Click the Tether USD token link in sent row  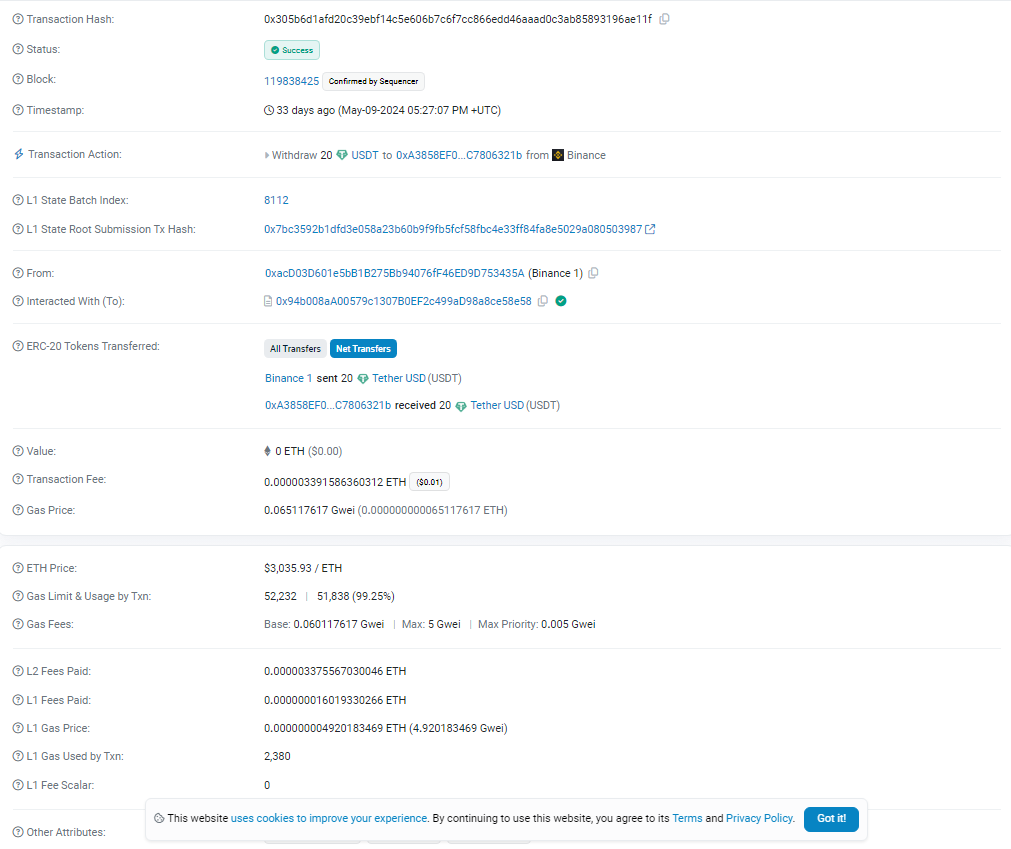coord(398,379)
